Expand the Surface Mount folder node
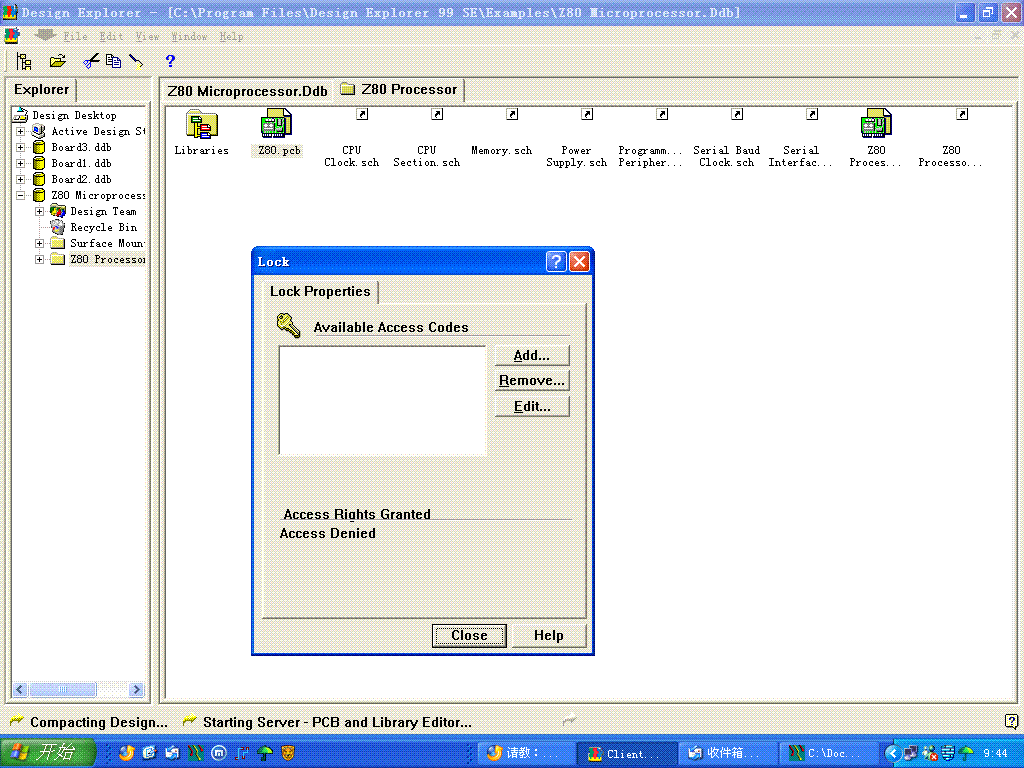 coord(39,244)
